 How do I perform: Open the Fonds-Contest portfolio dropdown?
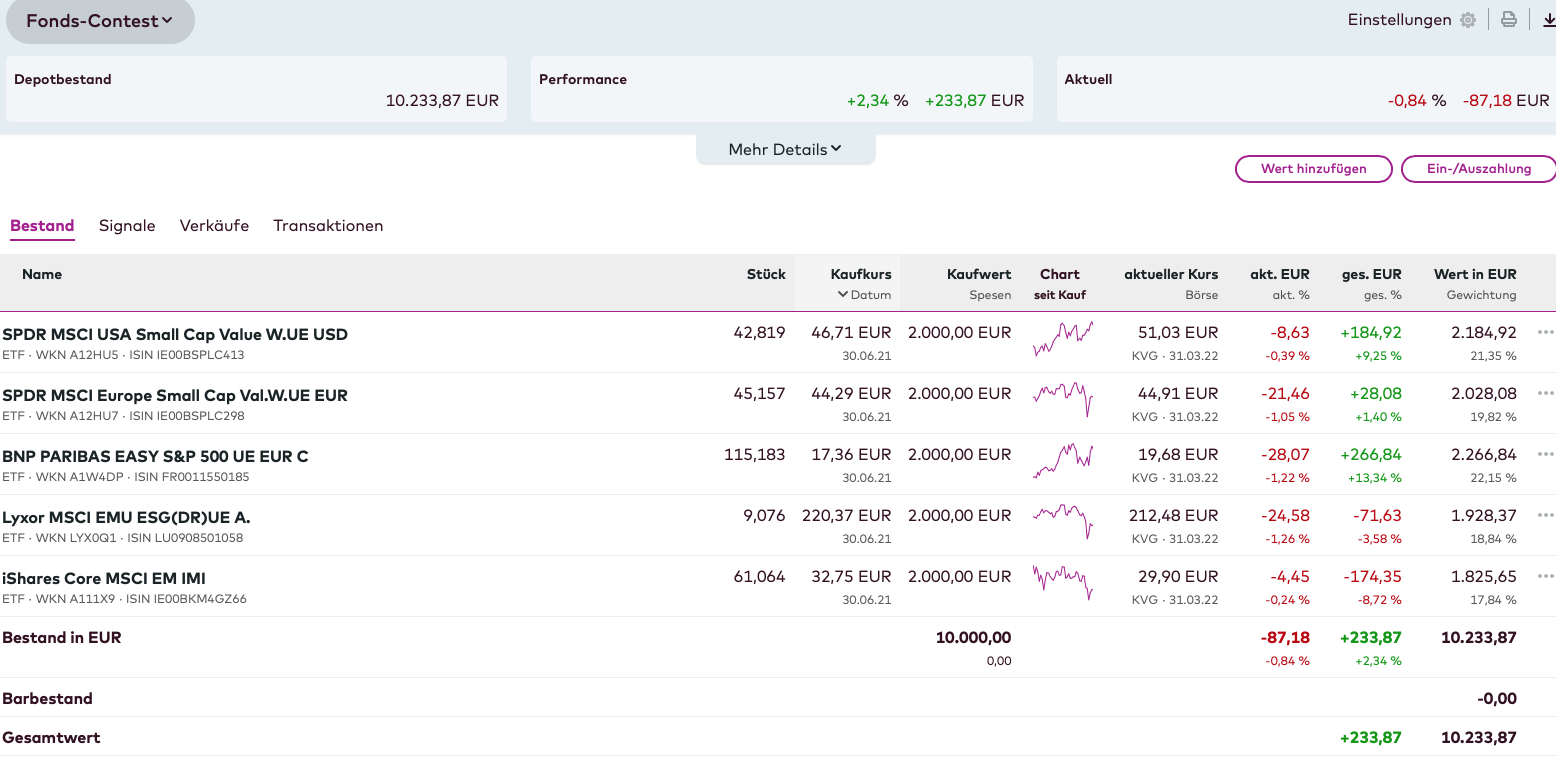point(99,21)
